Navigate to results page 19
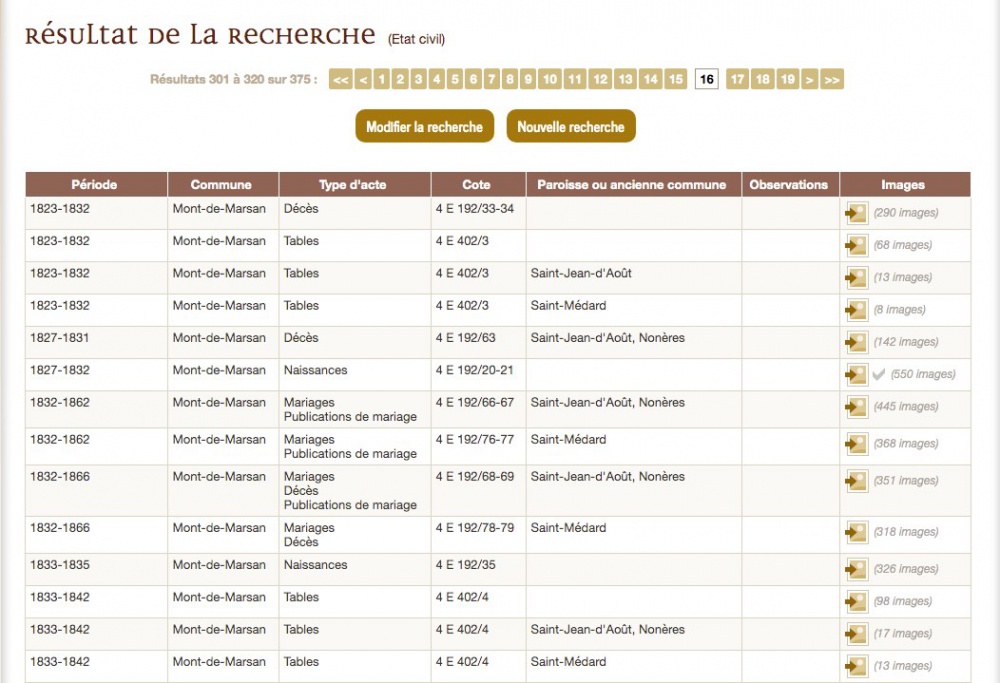1000x683 pixels. click(x=787, y=80)
